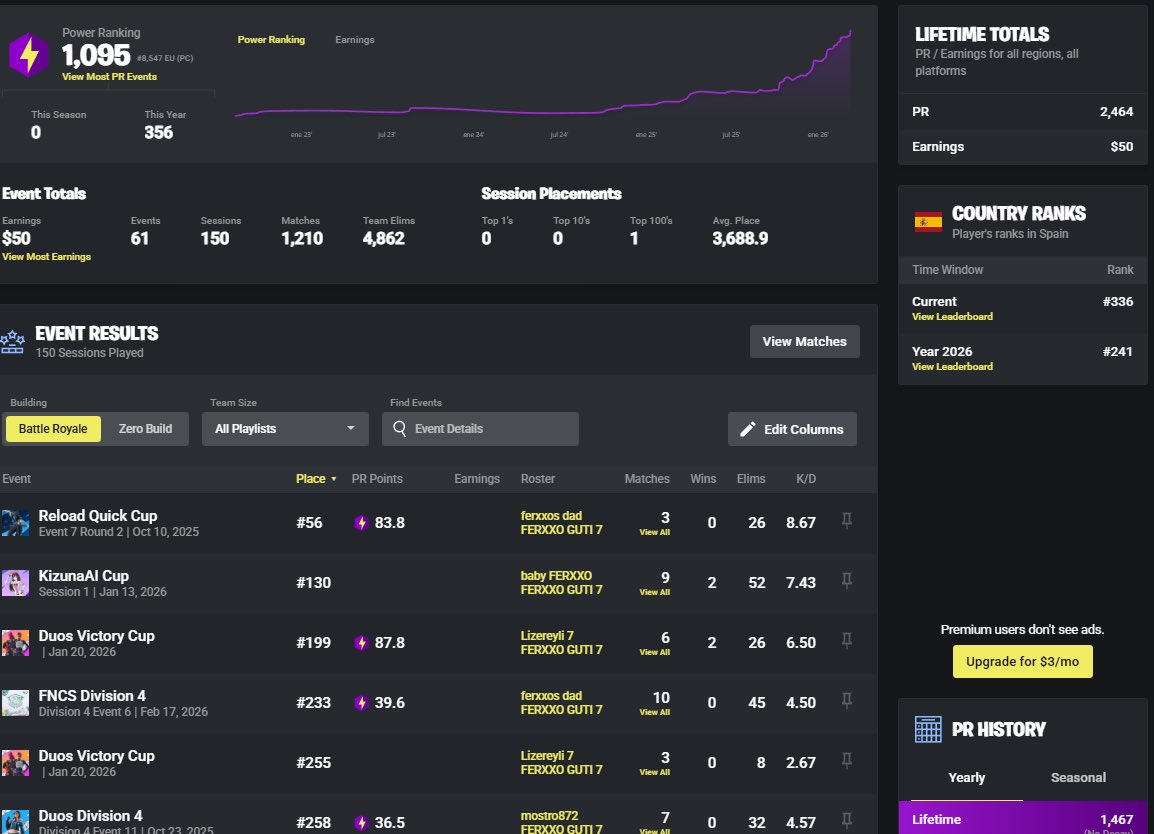Pin the KizunaAI Cup row

click(x=847, y=582)
